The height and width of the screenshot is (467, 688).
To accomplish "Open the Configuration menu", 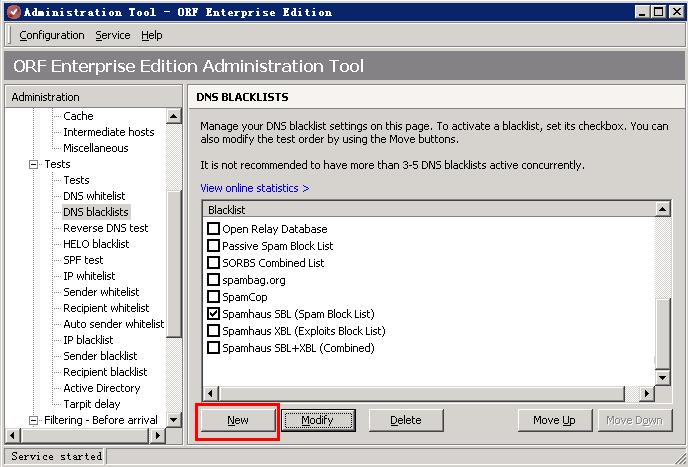I will pyautogui.click(x=52, y=35).
